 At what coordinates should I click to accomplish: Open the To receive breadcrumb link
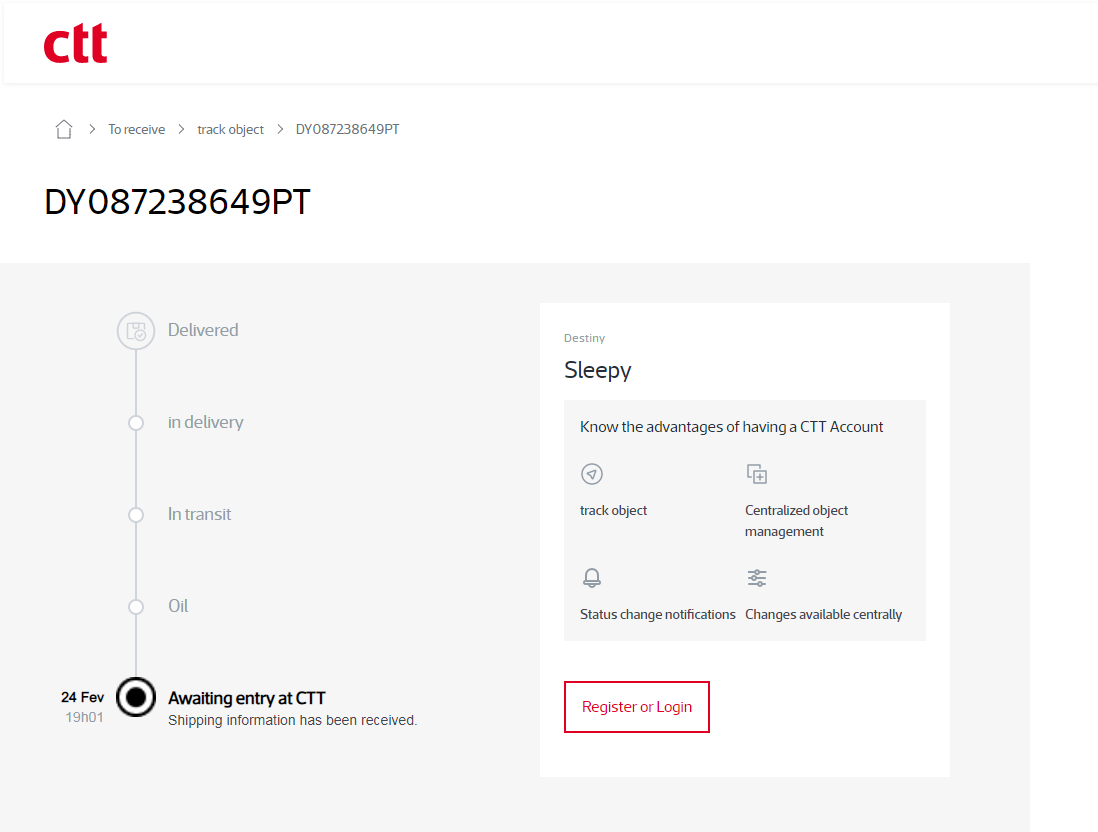[137, 130]
